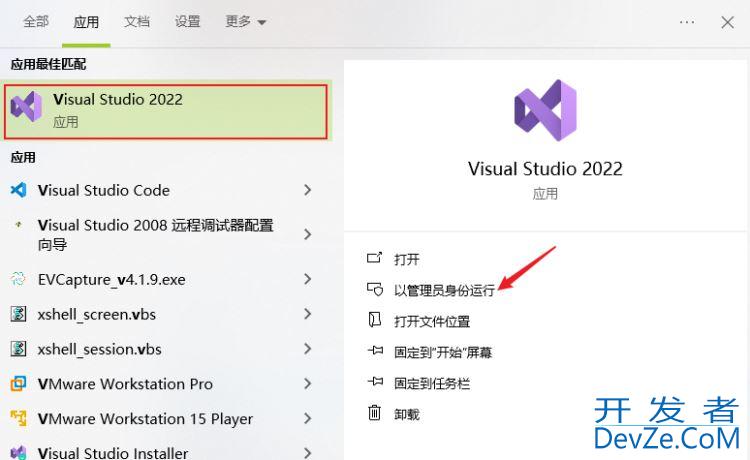Choose 打开 to launch the app
Viewport: 750px width, 460px height.
point(407,259)
